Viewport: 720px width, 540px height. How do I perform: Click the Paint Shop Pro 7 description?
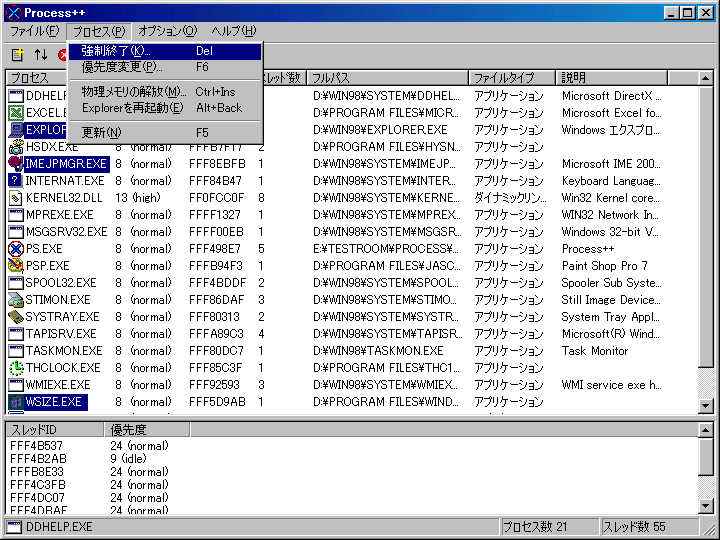pos(604,265)
